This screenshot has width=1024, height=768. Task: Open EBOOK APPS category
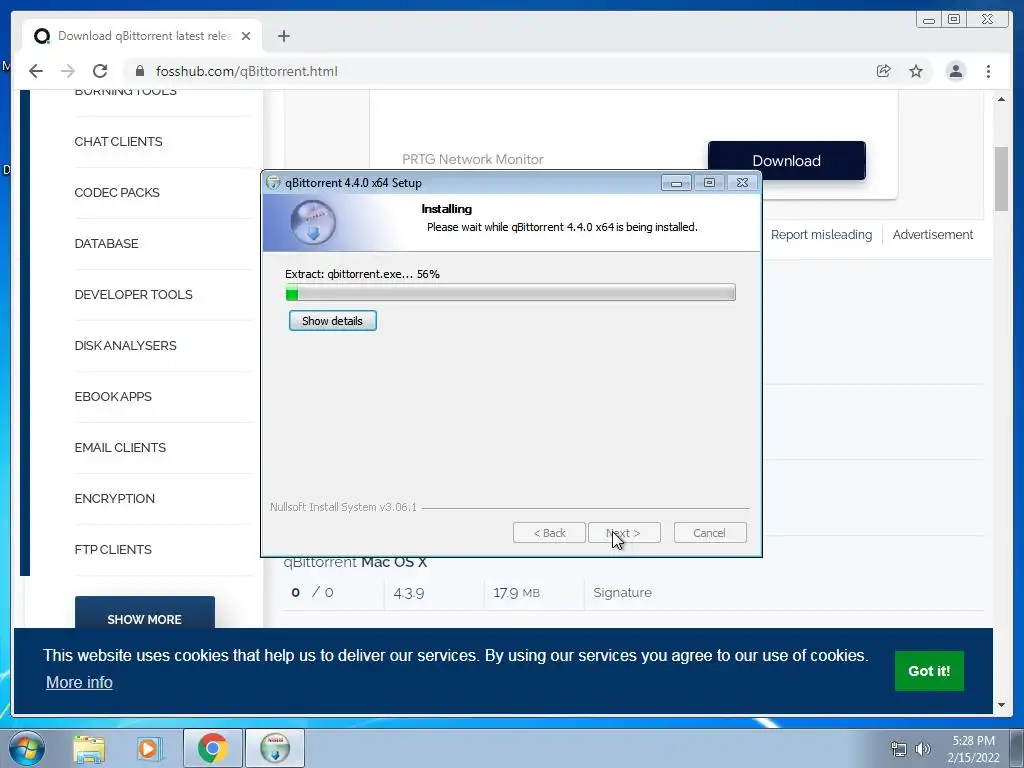point(113,396)
